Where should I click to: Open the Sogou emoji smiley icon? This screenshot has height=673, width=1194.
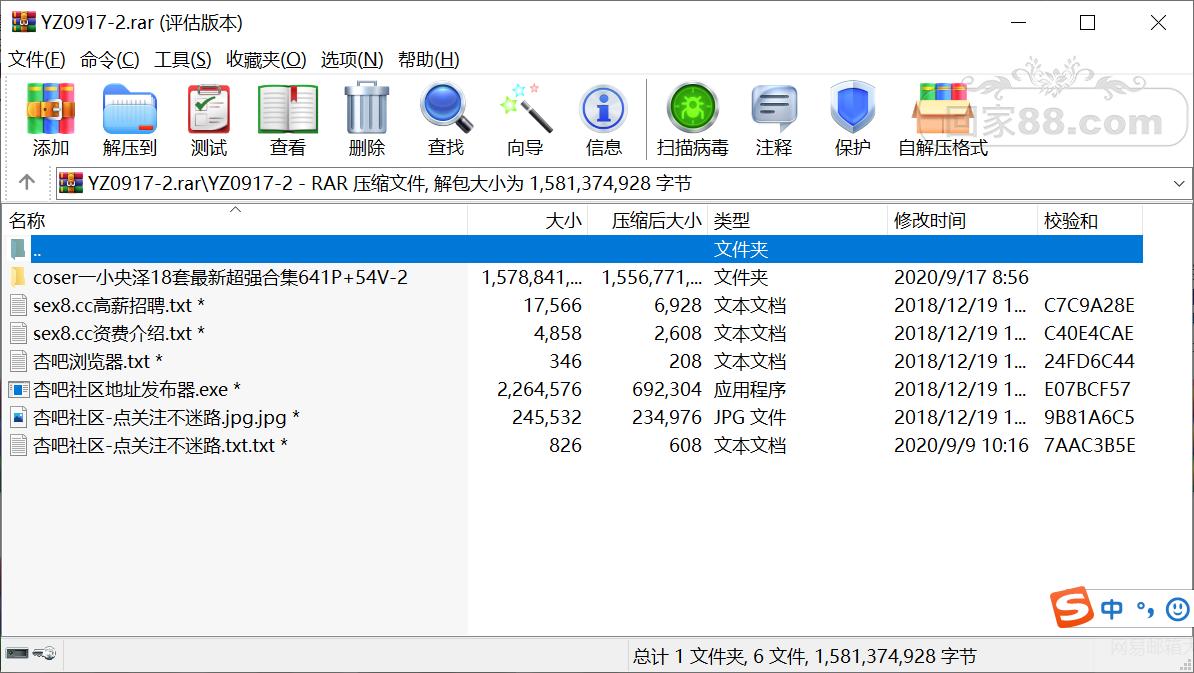coord(1177,608)
